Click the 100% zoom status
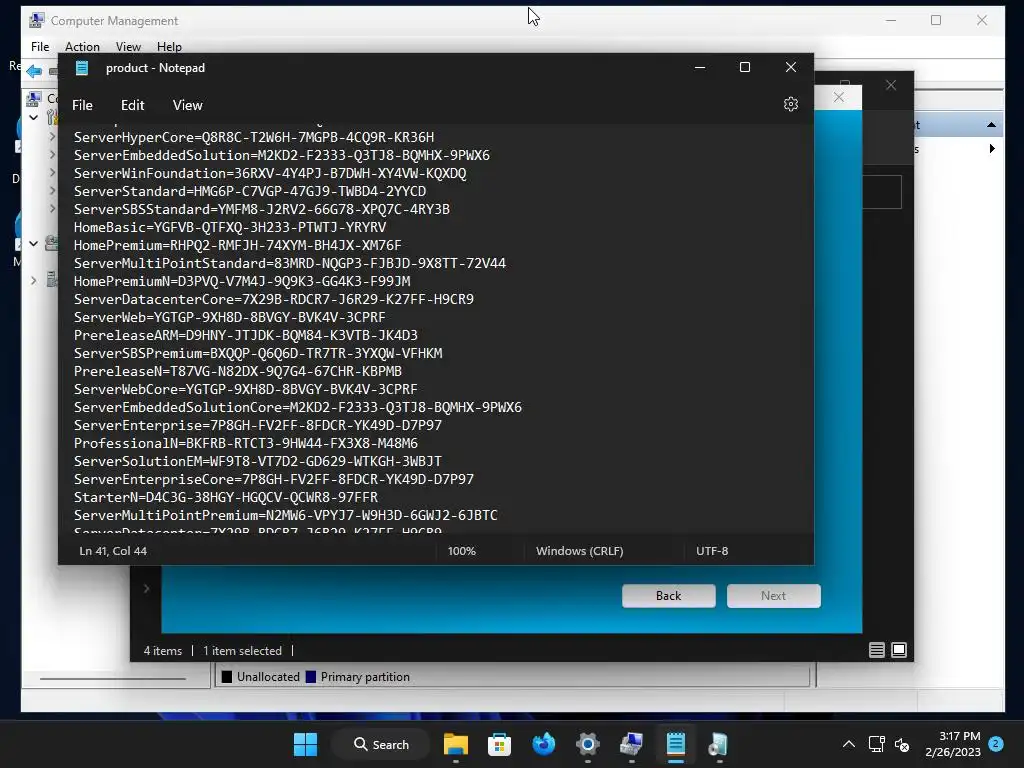Image resolution: width=1024 pixels, height=768 pixels. pyautogui.click(x=462, y=551)
